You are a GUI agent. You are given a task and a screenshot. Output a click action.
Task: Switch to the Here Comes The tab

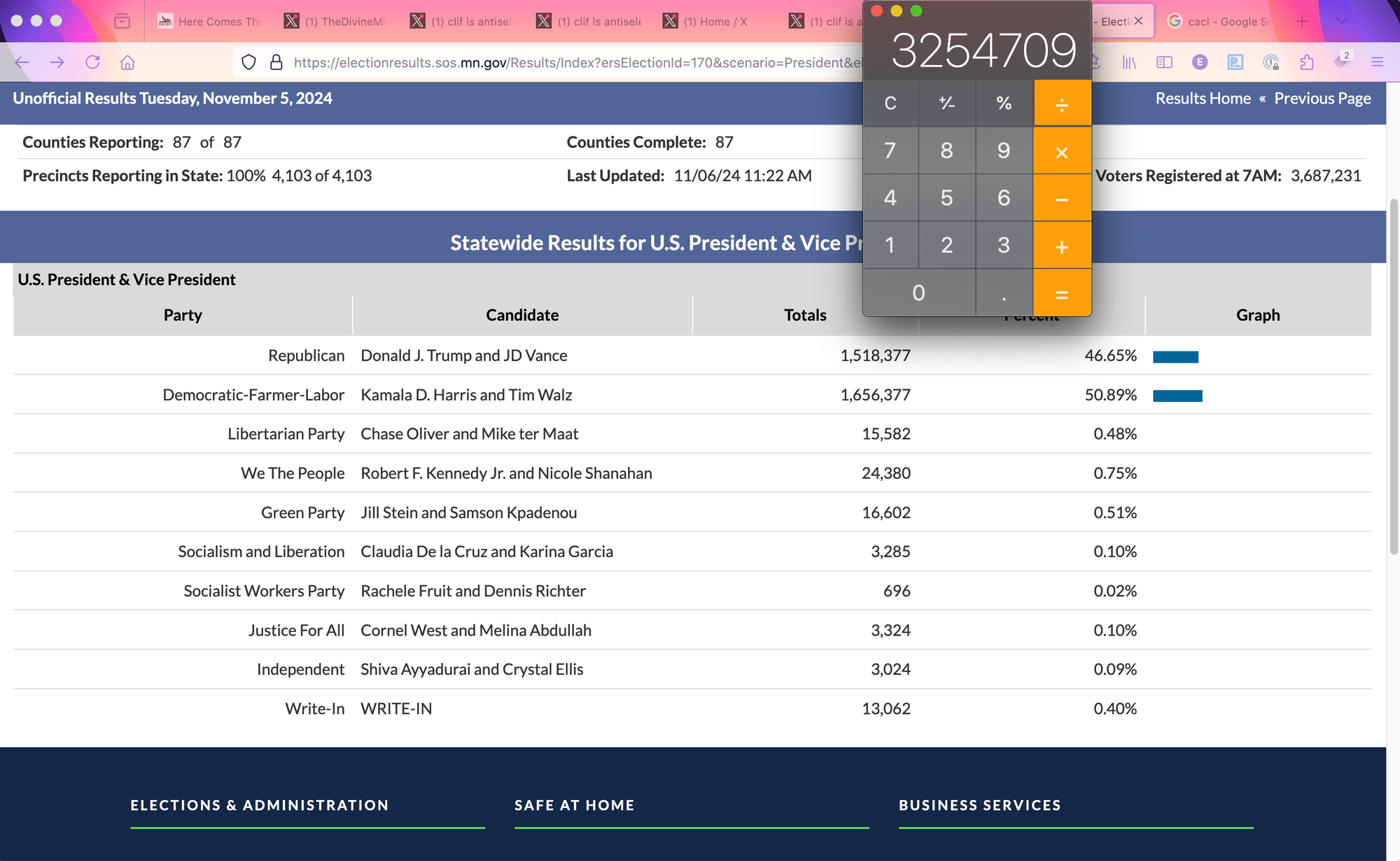tap(210, 22)
